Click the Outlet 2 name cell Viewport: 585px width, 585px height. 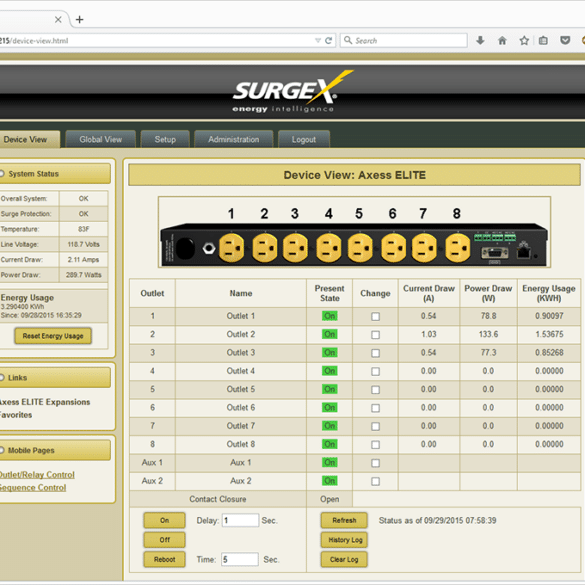[241, 334]
